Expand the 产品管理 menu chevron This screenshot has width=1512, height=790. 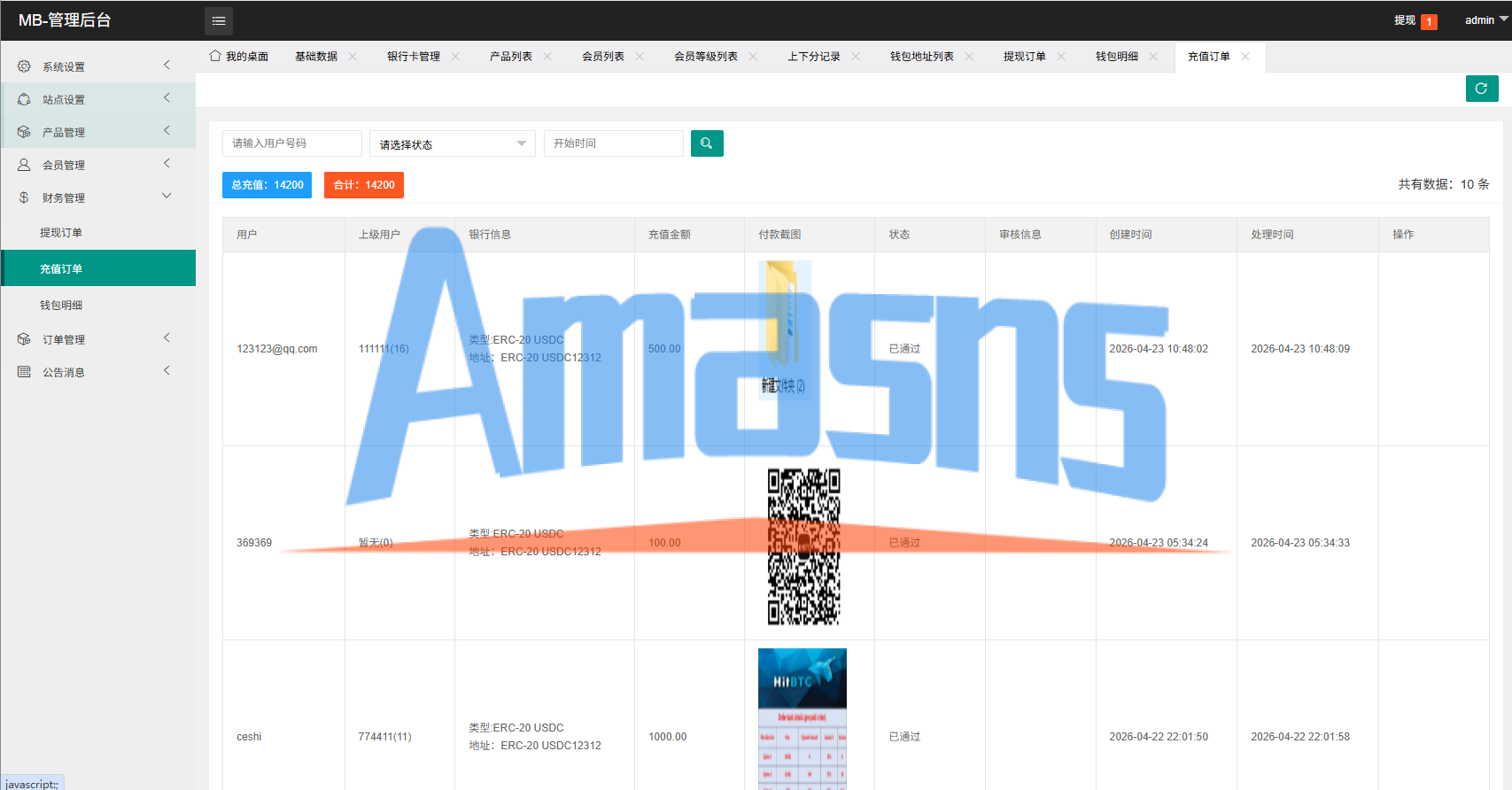point(167,131)
